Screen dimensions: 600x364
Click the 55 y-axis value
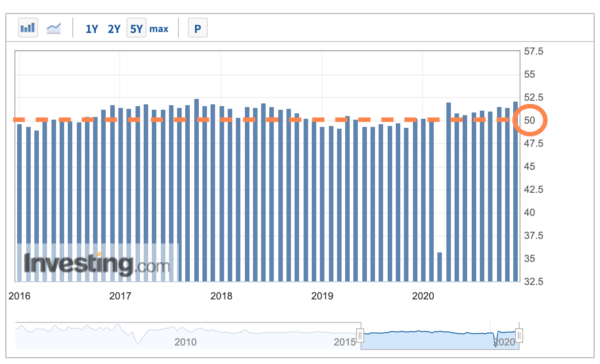point(530,74)
